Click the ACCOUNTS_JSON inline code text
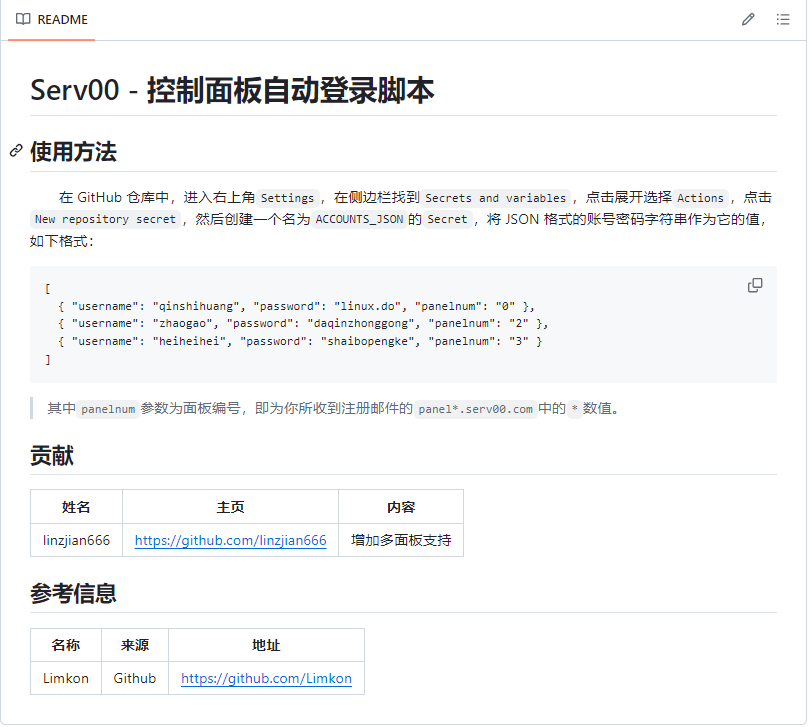This screenshot has height=727, width=810. (360, 220)
